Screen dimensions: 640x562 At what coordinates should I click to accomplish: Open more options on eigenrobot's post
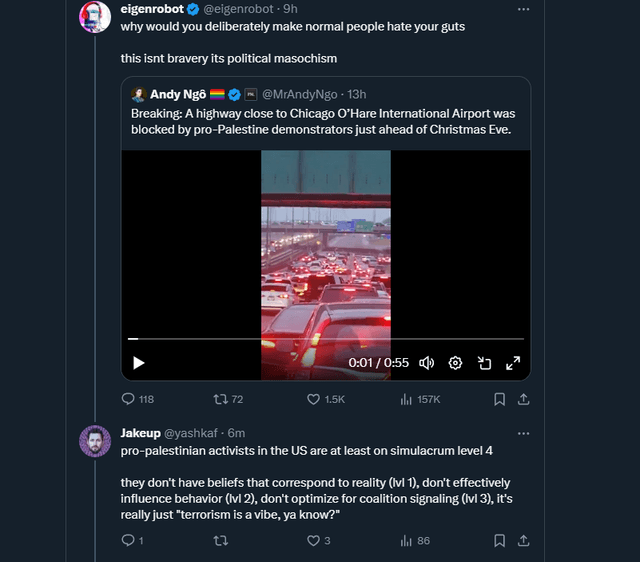point(523,9)
